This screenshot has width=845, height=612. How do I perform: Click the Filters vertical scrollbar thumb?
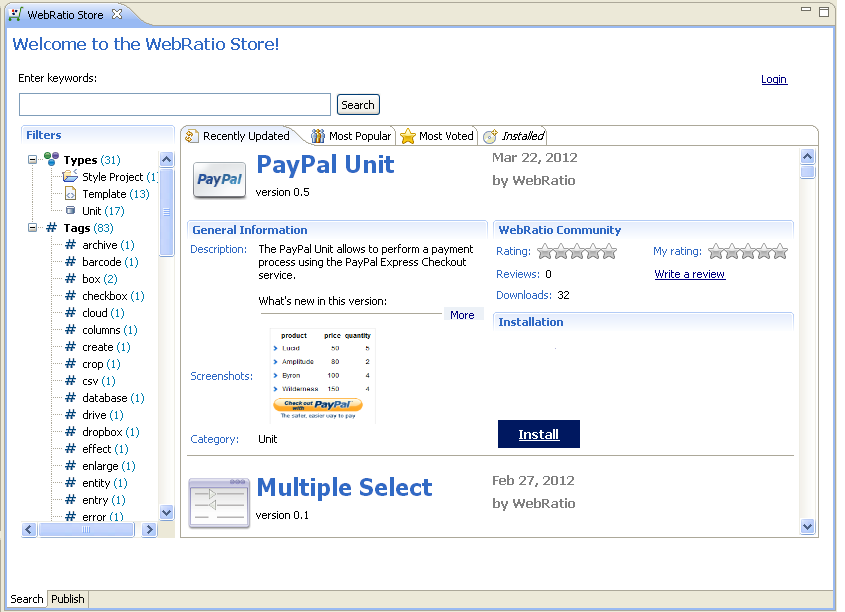(x=167, y=212)
